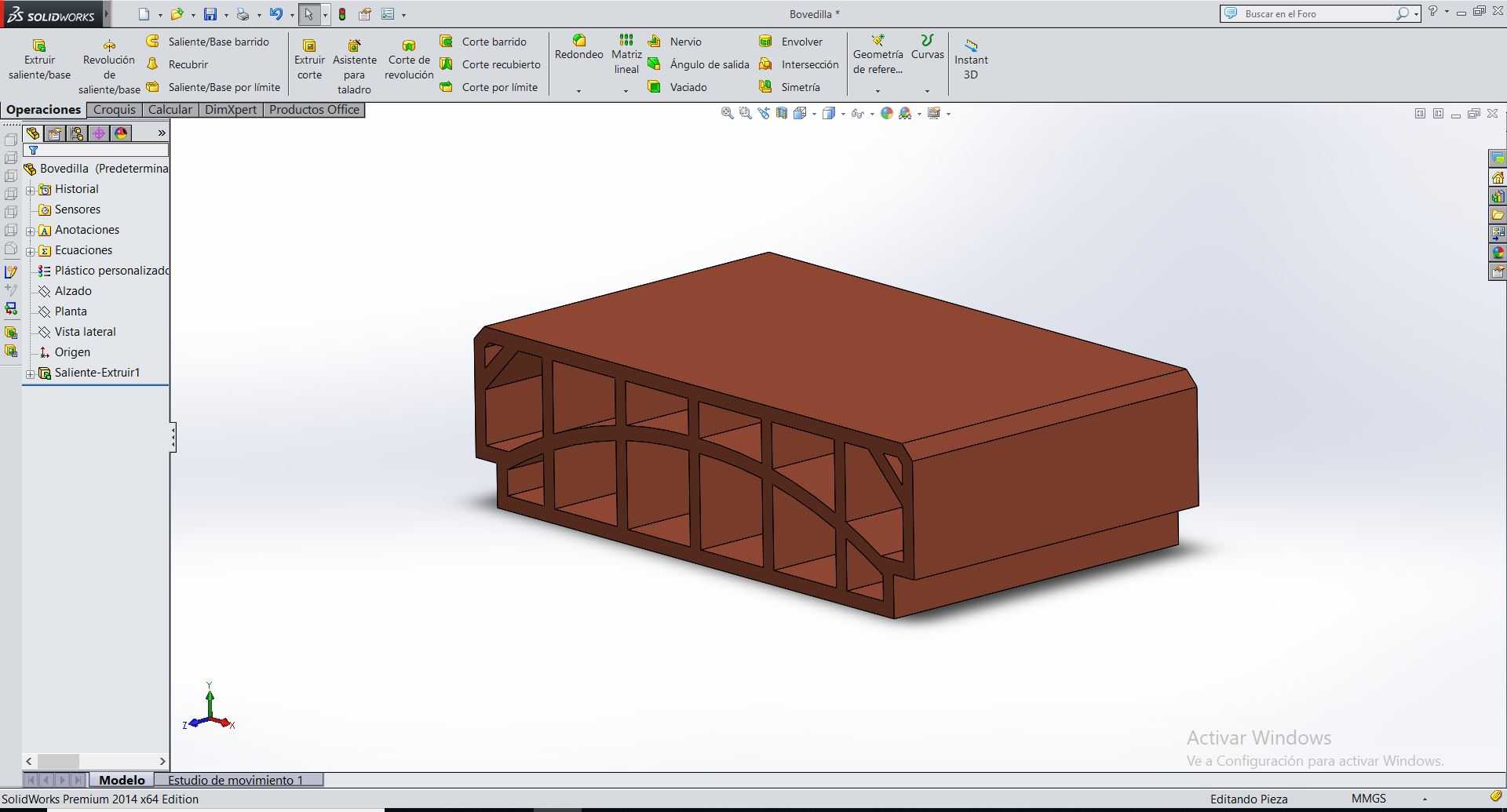Image resolution: width=1507 pixels, height=812 pixels.
Task: Click New document icon
Action: 144,14
